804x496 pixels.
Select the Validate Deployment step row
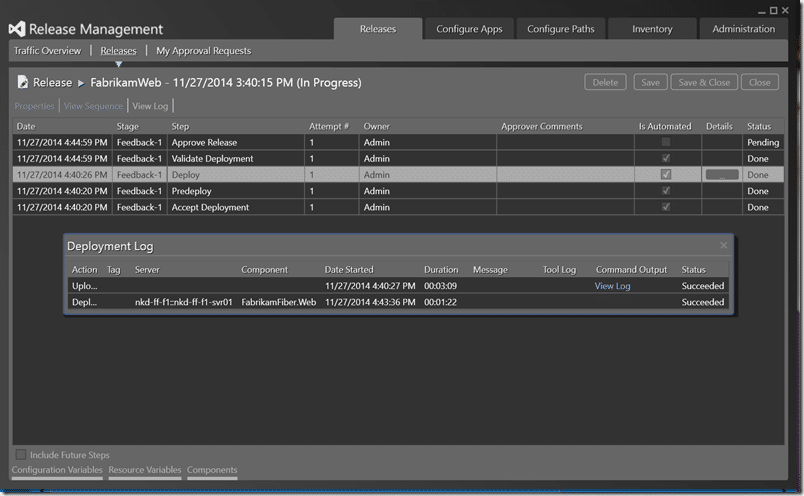(398, 158)
